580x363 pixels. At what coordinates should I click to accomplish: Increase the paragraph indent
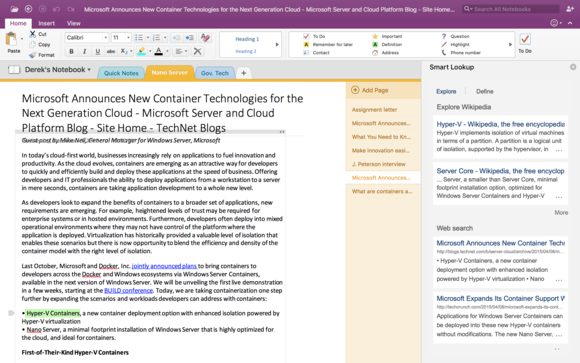click(x=189, y=38)
